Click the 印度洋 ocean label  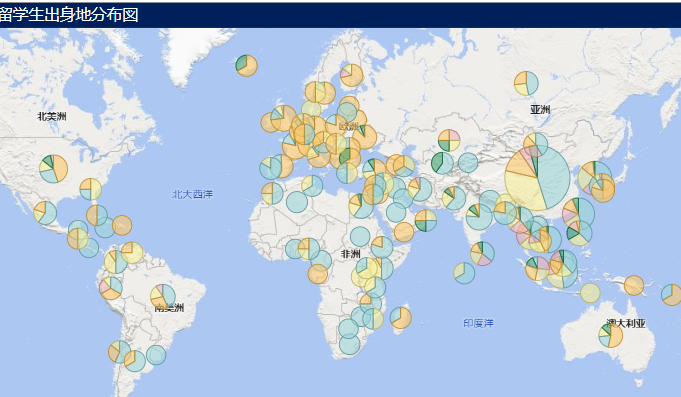[x=478, y=323]
